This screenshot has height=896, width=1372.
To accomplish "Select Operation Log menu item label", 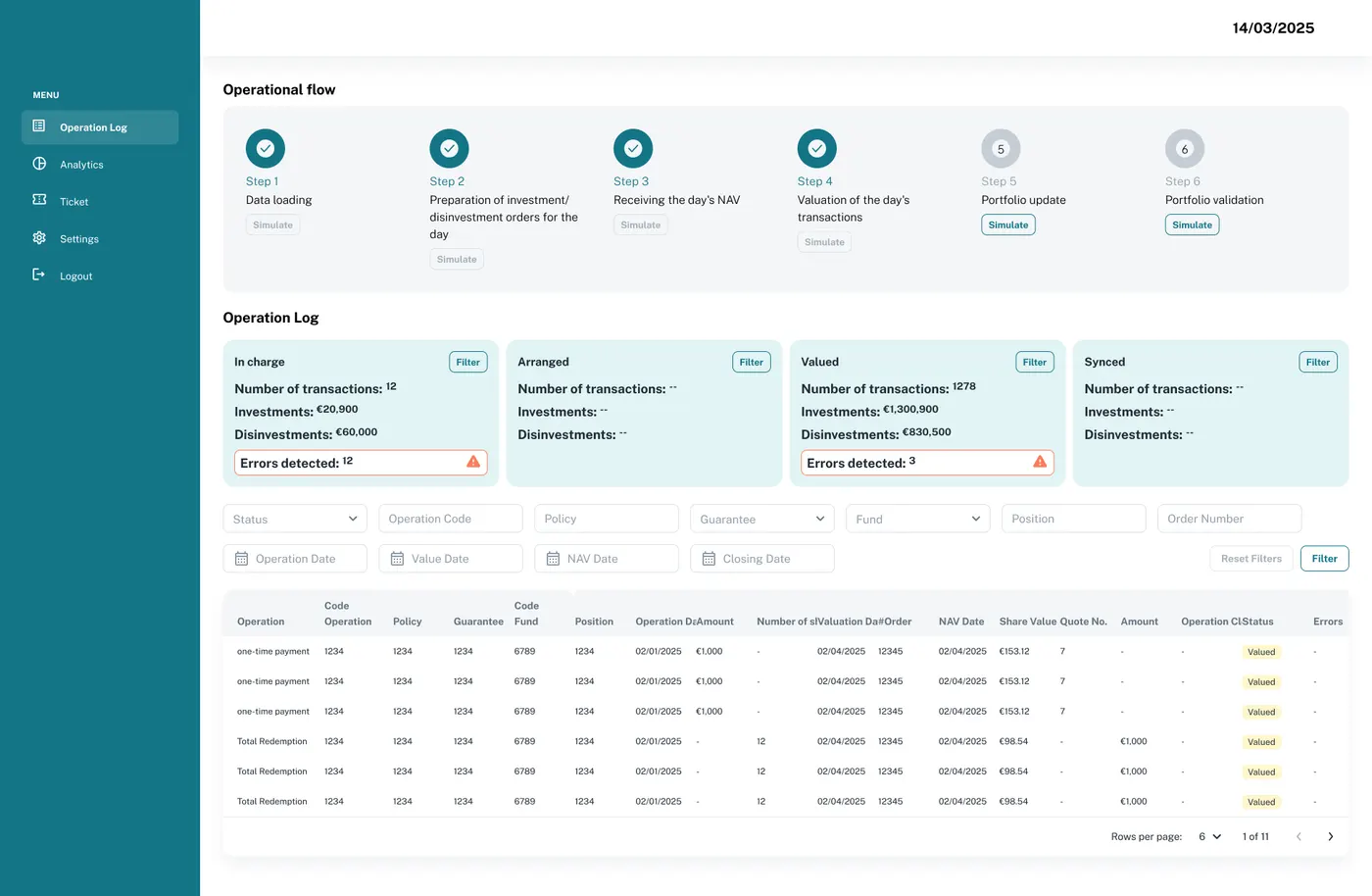I will click(93, 127).
